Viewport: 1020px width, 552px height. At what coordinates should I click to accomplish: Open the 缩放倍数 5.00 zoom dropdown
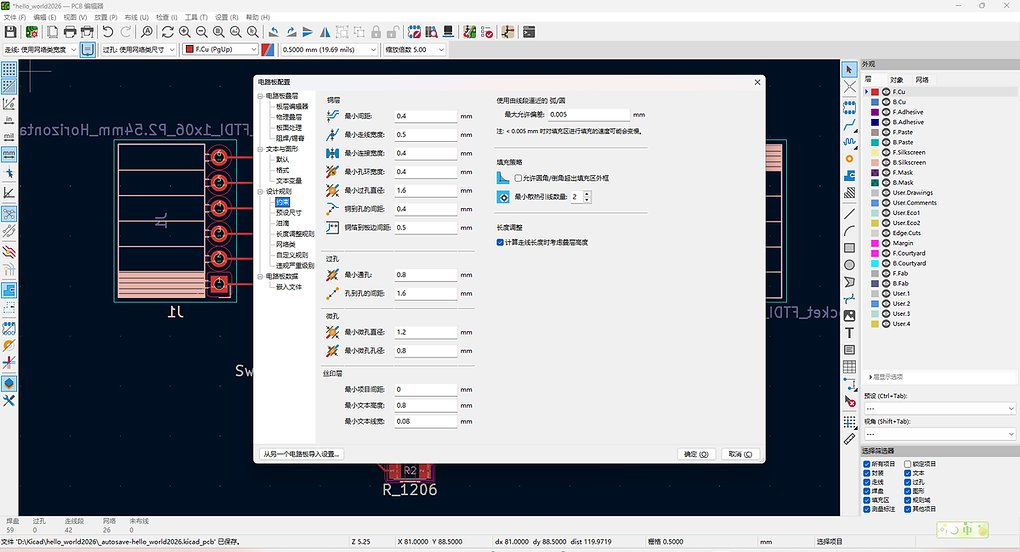point(414,49)
